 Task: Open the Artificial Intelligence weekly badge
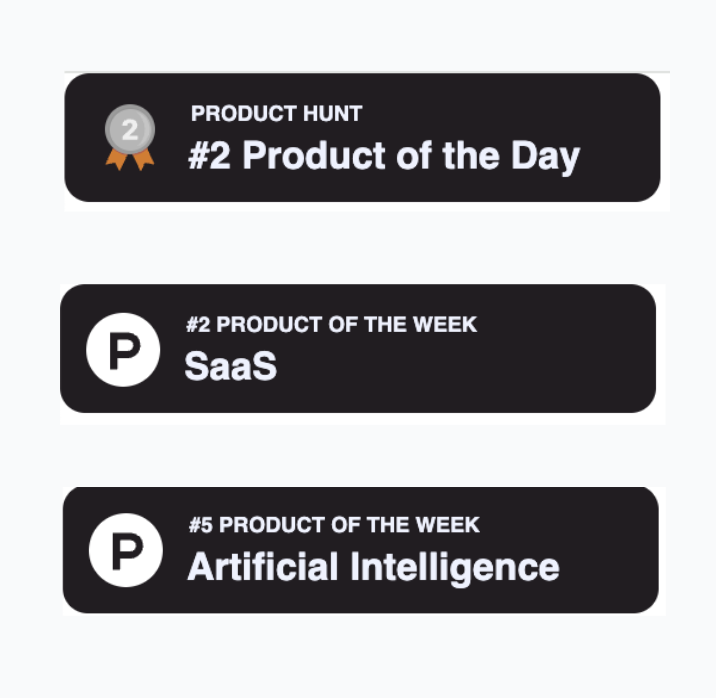tap(361, 550)
